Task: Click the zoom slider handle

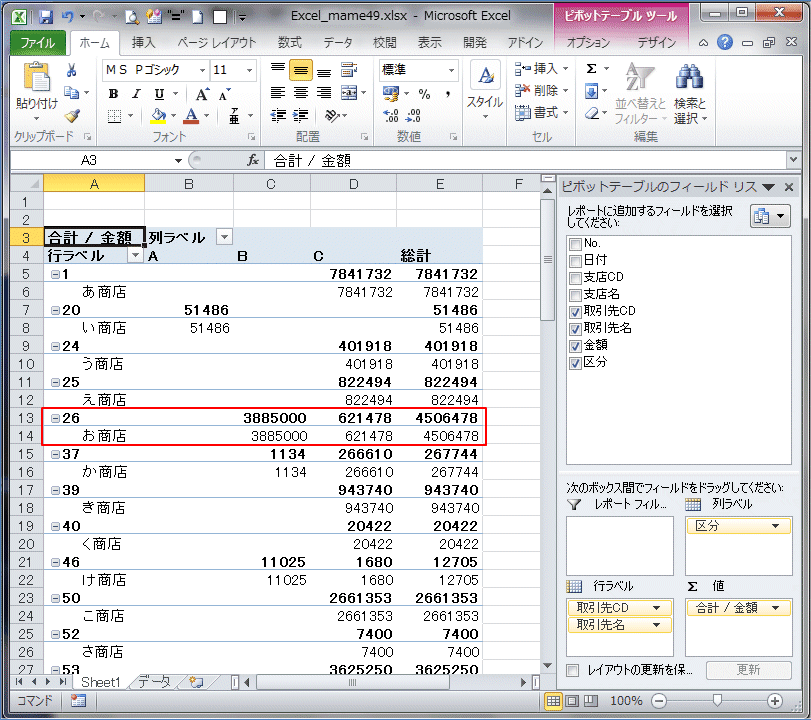Action: tap(717, 701)
